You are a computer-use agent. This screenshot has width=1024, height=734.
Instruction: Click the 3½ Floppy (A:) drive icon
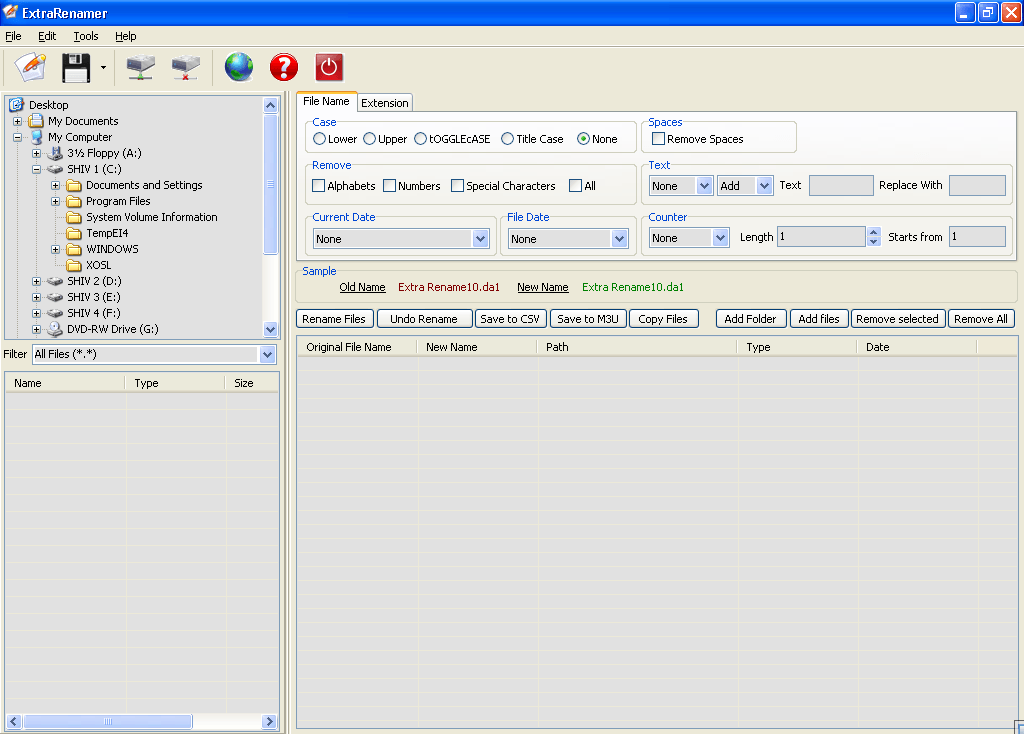[x=55, y=153]
